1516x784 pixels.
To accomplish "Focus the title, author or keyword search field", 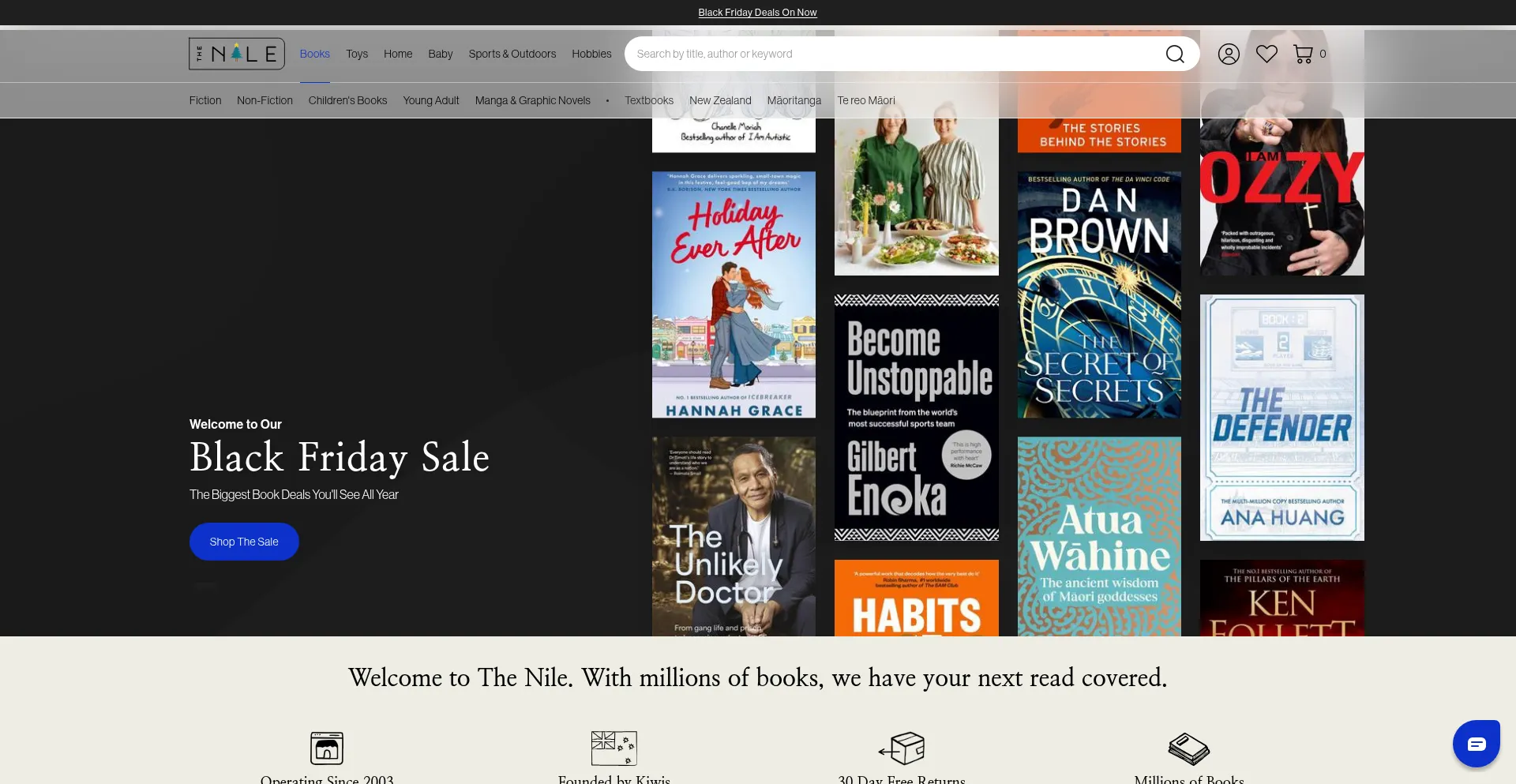I will point(892,54).
